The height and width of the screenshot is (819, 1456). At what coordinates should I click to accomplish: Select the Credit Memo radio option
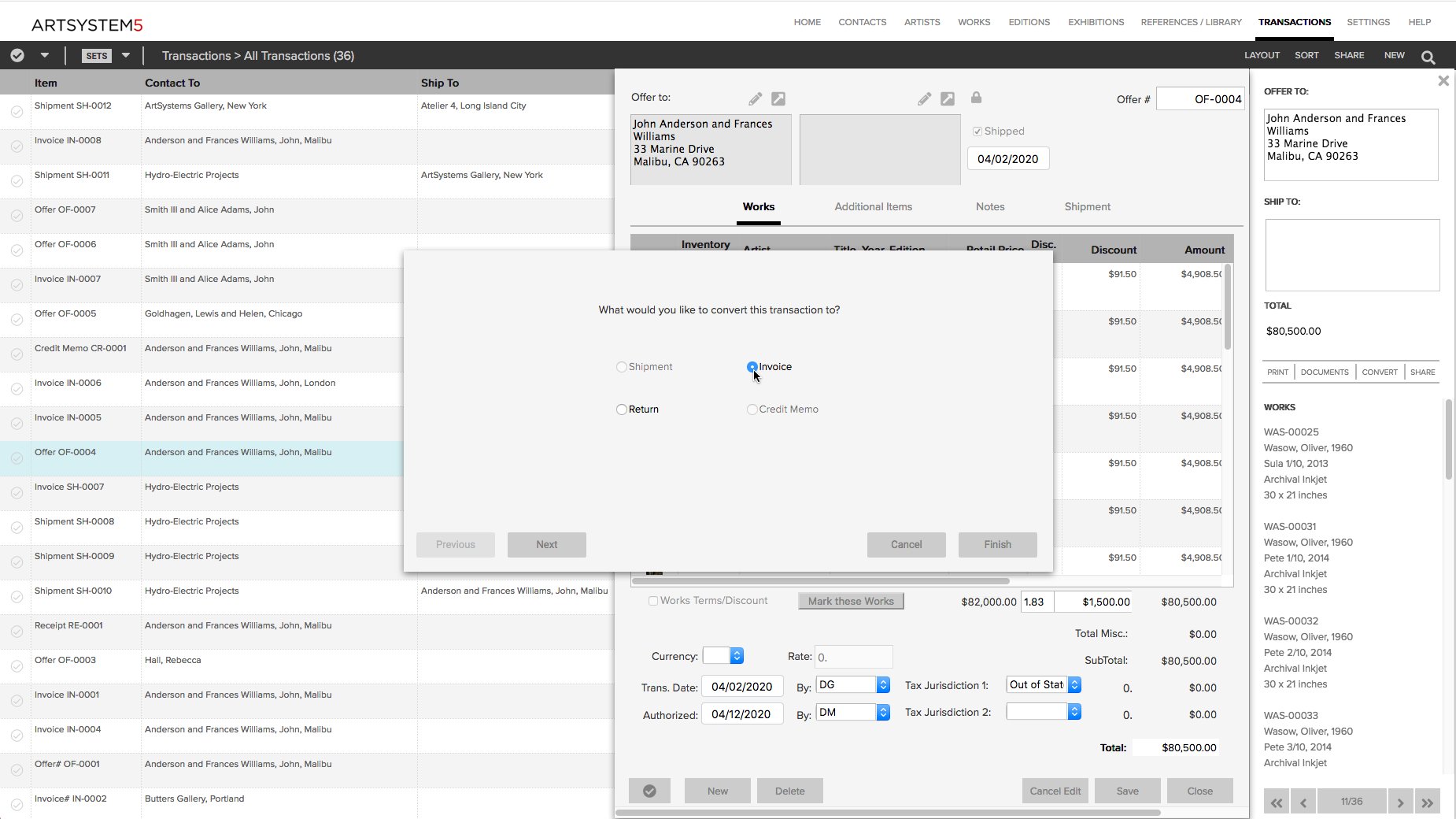click(752, 409)
